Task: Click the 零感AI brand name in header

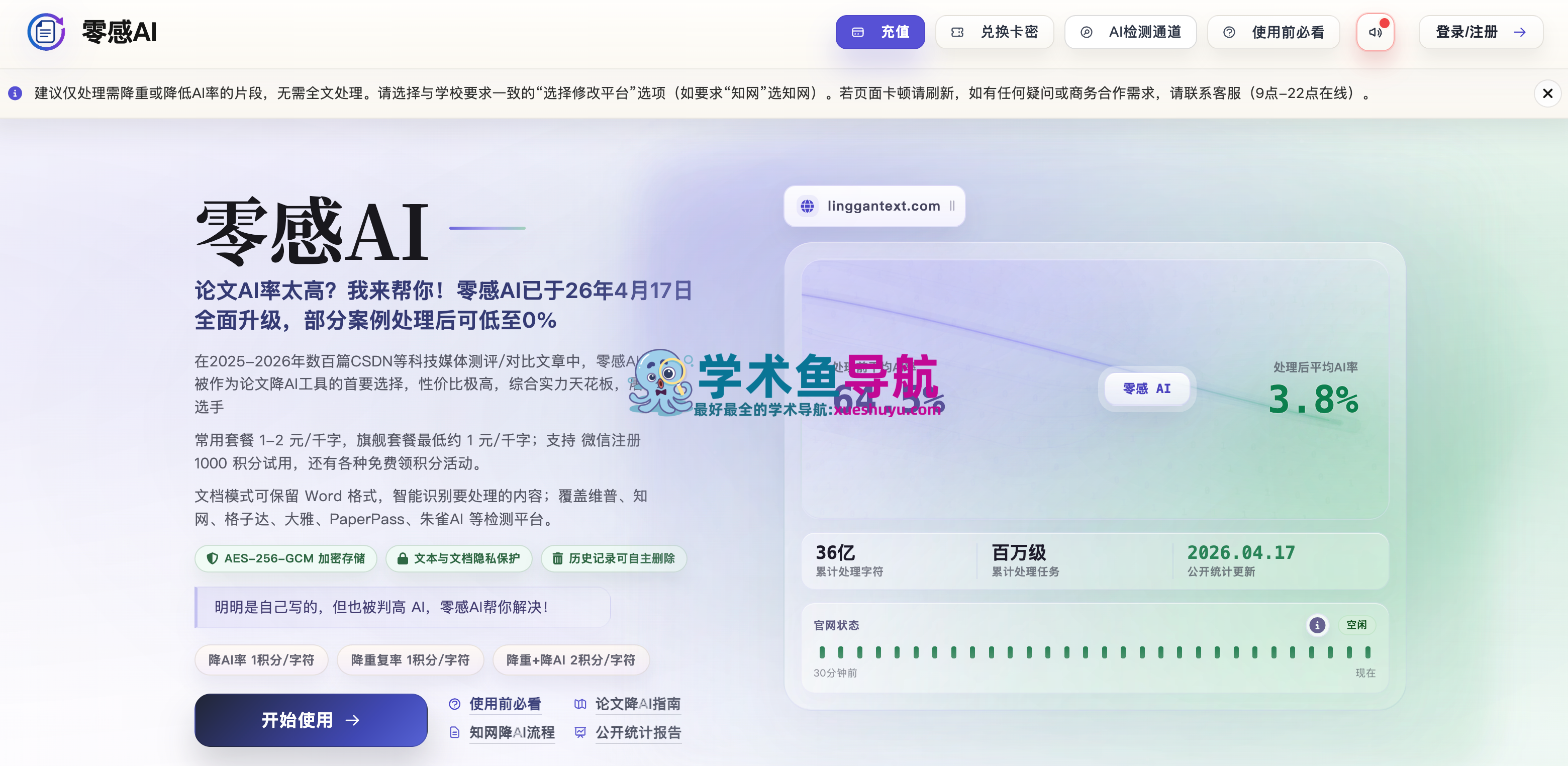Action: [x=119, y=32]
